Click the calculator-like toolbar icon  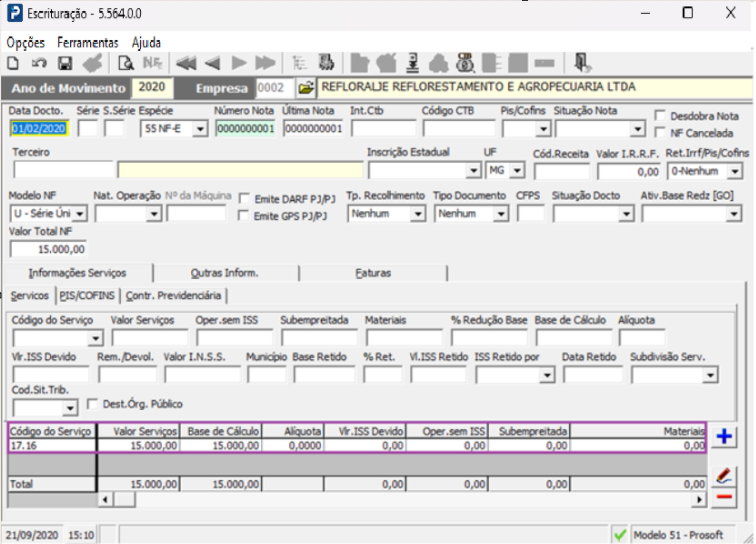(326, 63)
